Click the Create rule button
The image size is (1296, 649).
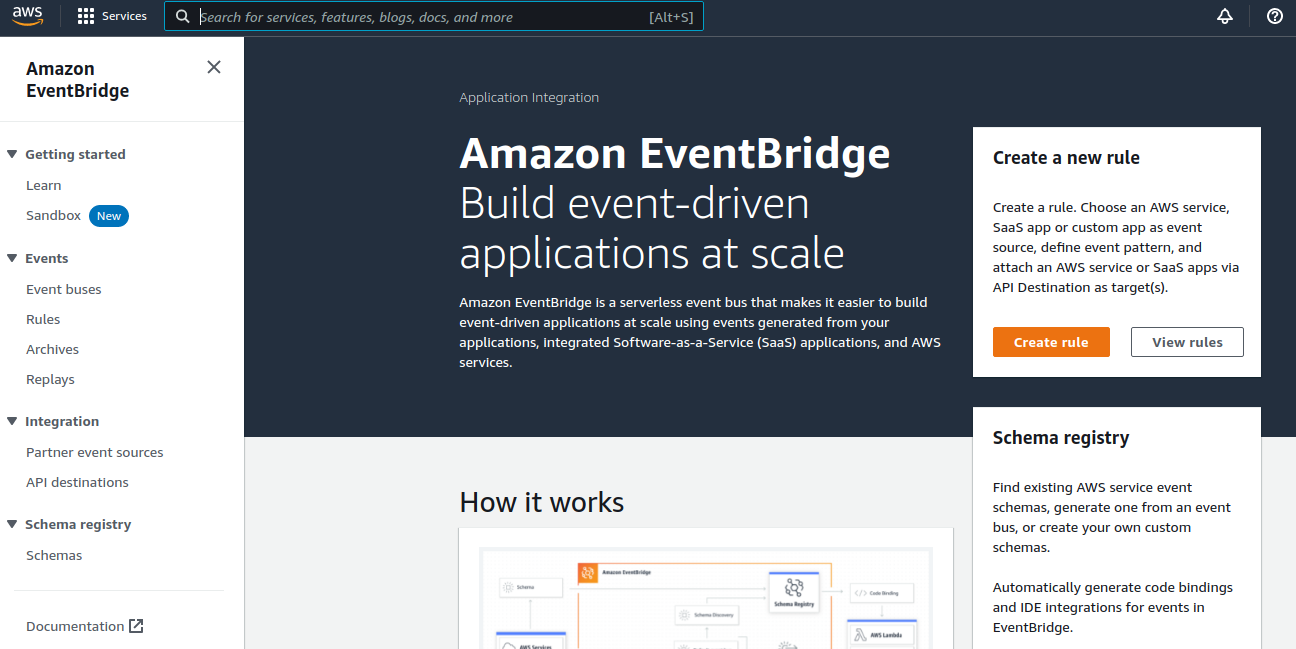tap(1051, 342)
